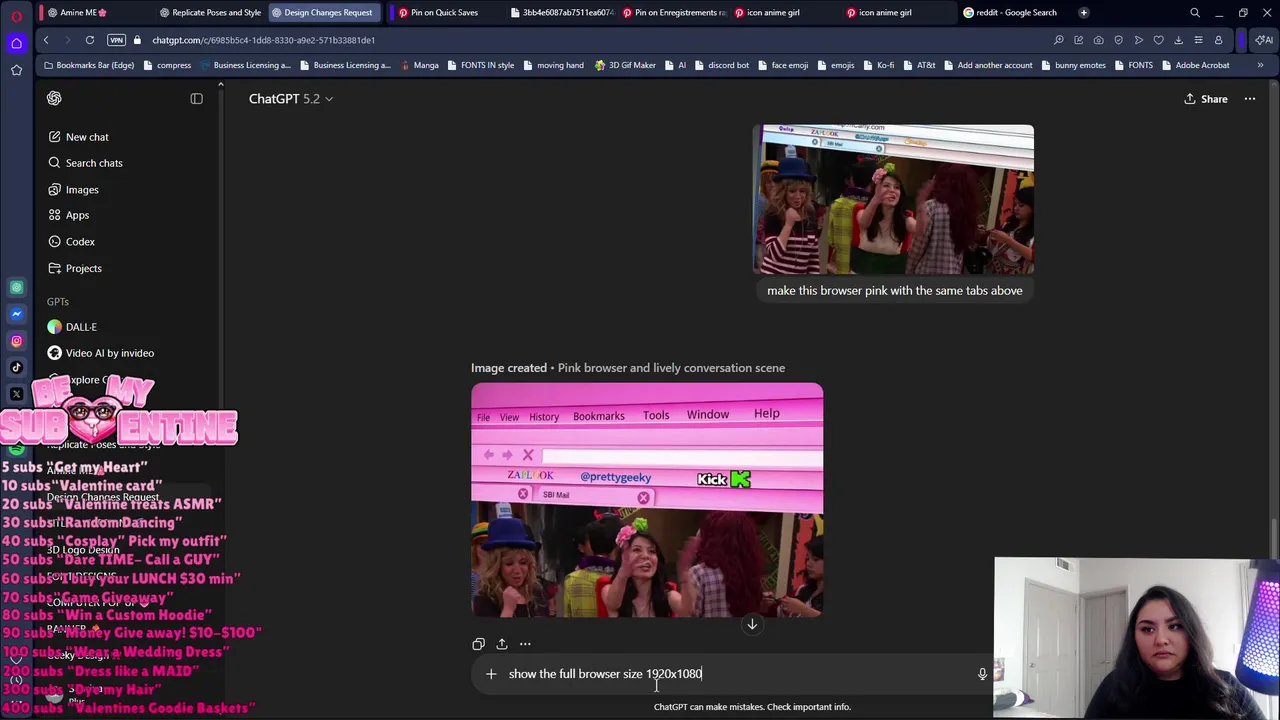Open the FONTS IN style bookmark
The width and height of the screenshot is (1280, 720).
coord(480,65)
